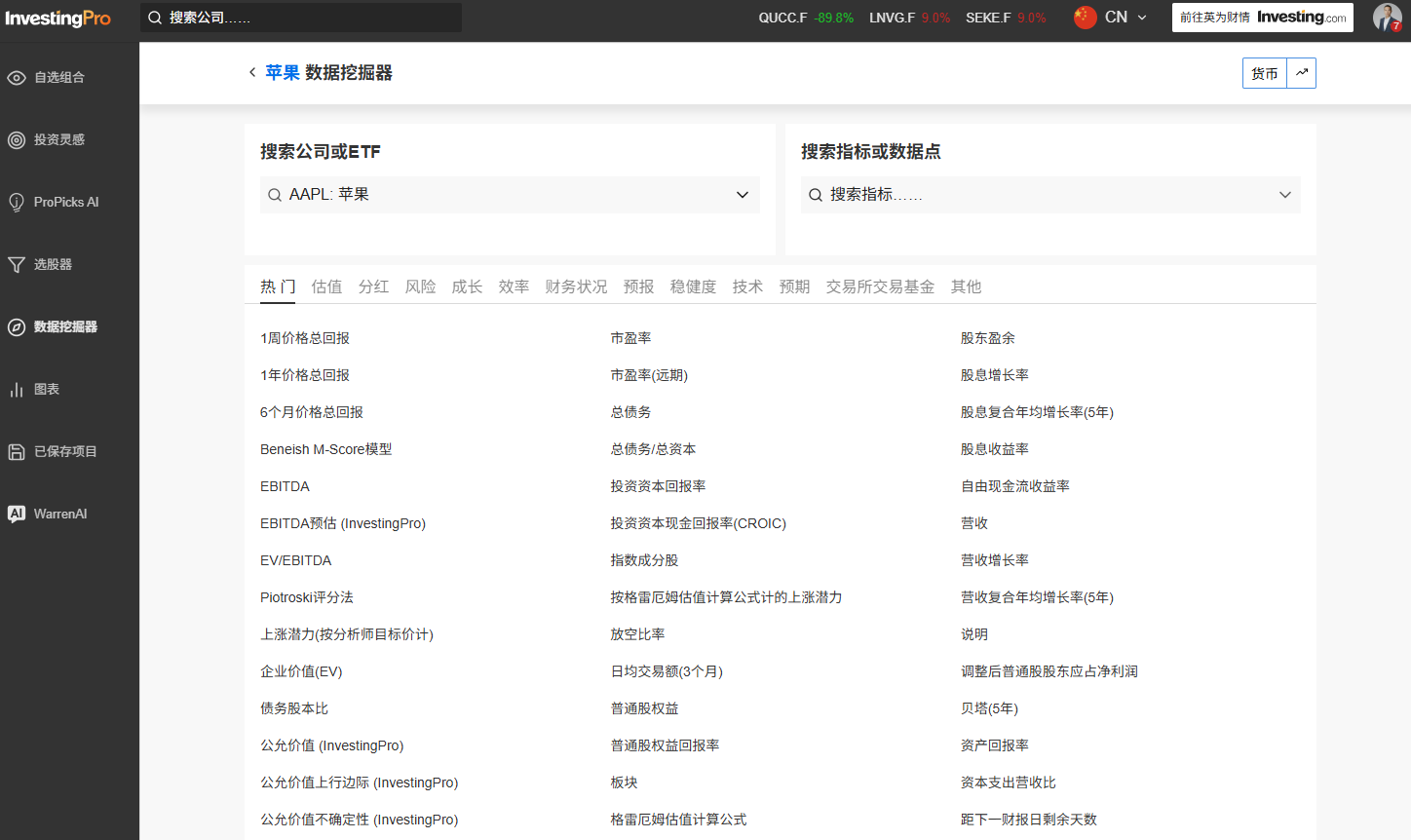The width and height of the screenshot is (1411, 840).
Task: Click the China flag icon
Action: point(1085,18)
